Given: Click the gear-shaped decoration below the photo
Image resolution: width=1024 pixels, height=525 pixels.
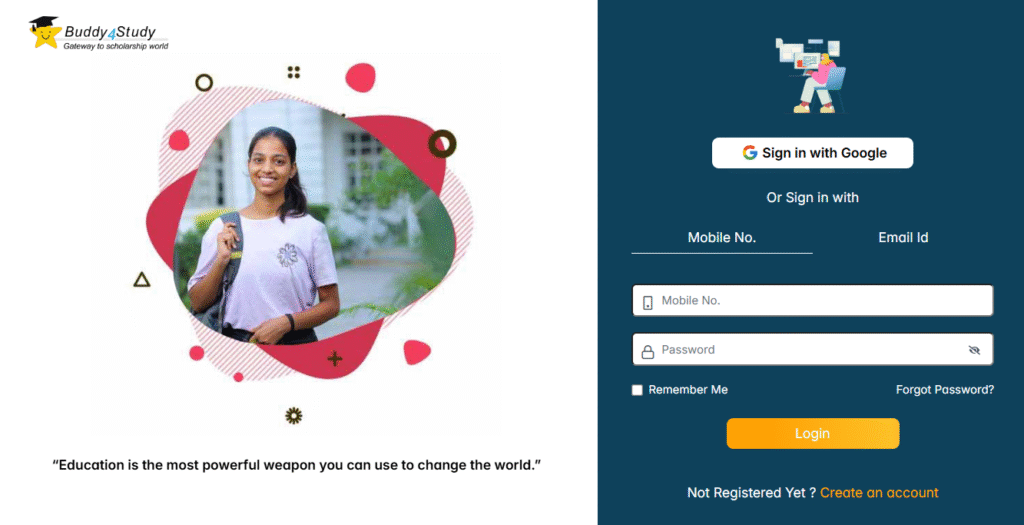Looking at the screenshot, I should [x=294, y=415].
